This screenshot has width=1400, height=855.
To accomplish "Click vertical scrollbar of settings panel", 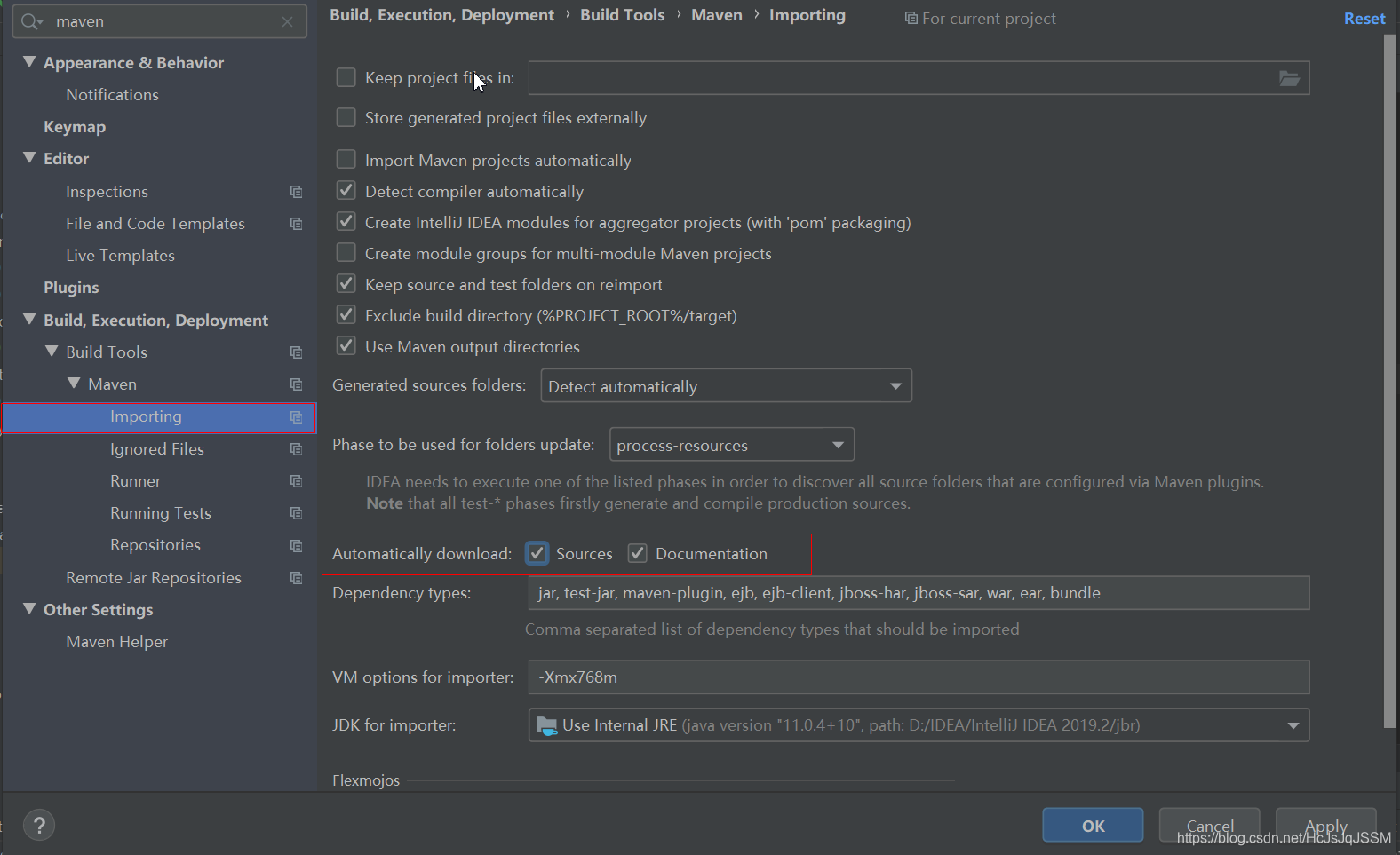I will pyautogui.click(x=1390, y=382).
